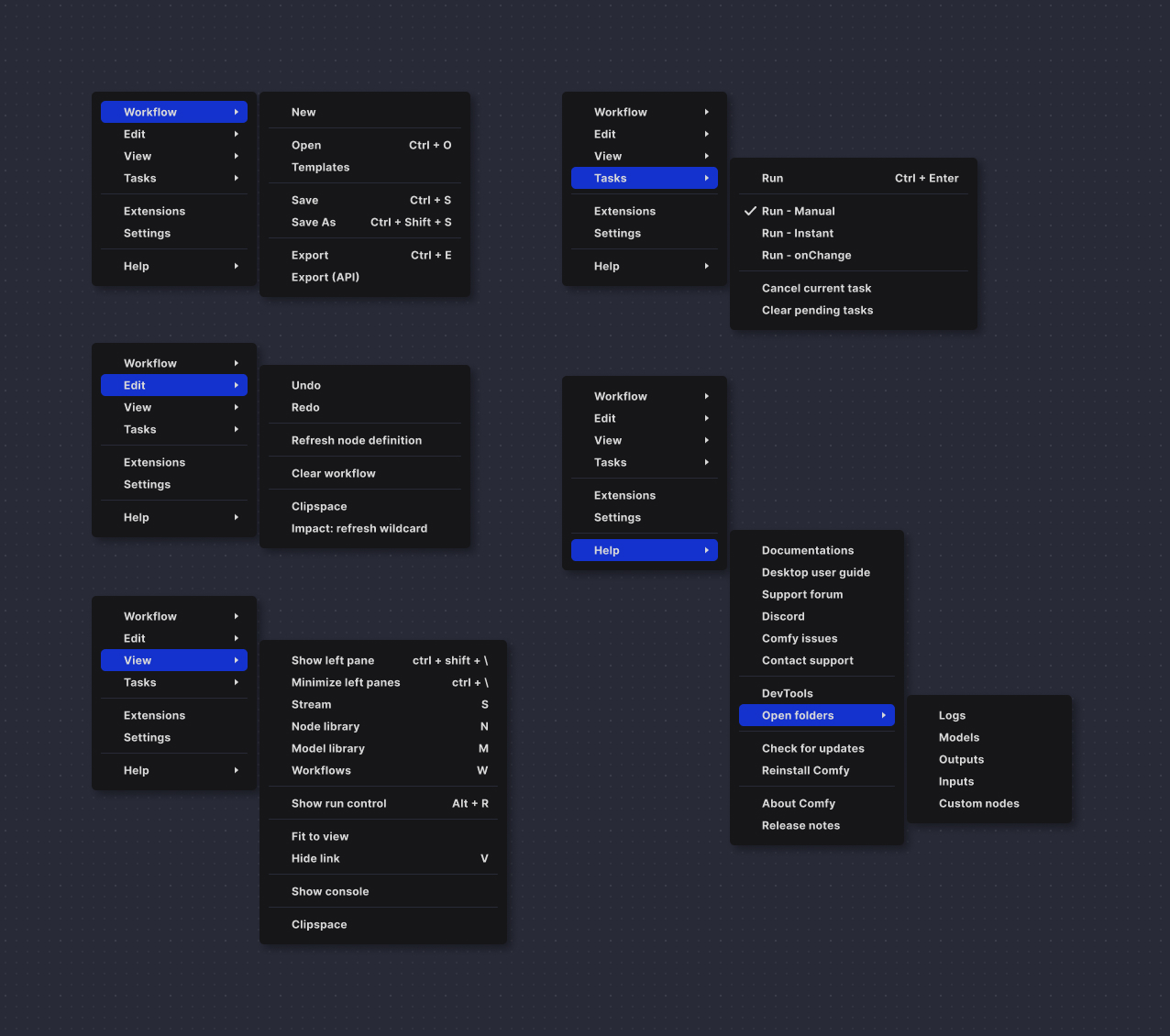
Task: Click Cancel current task
Action: tap(816, 288)
